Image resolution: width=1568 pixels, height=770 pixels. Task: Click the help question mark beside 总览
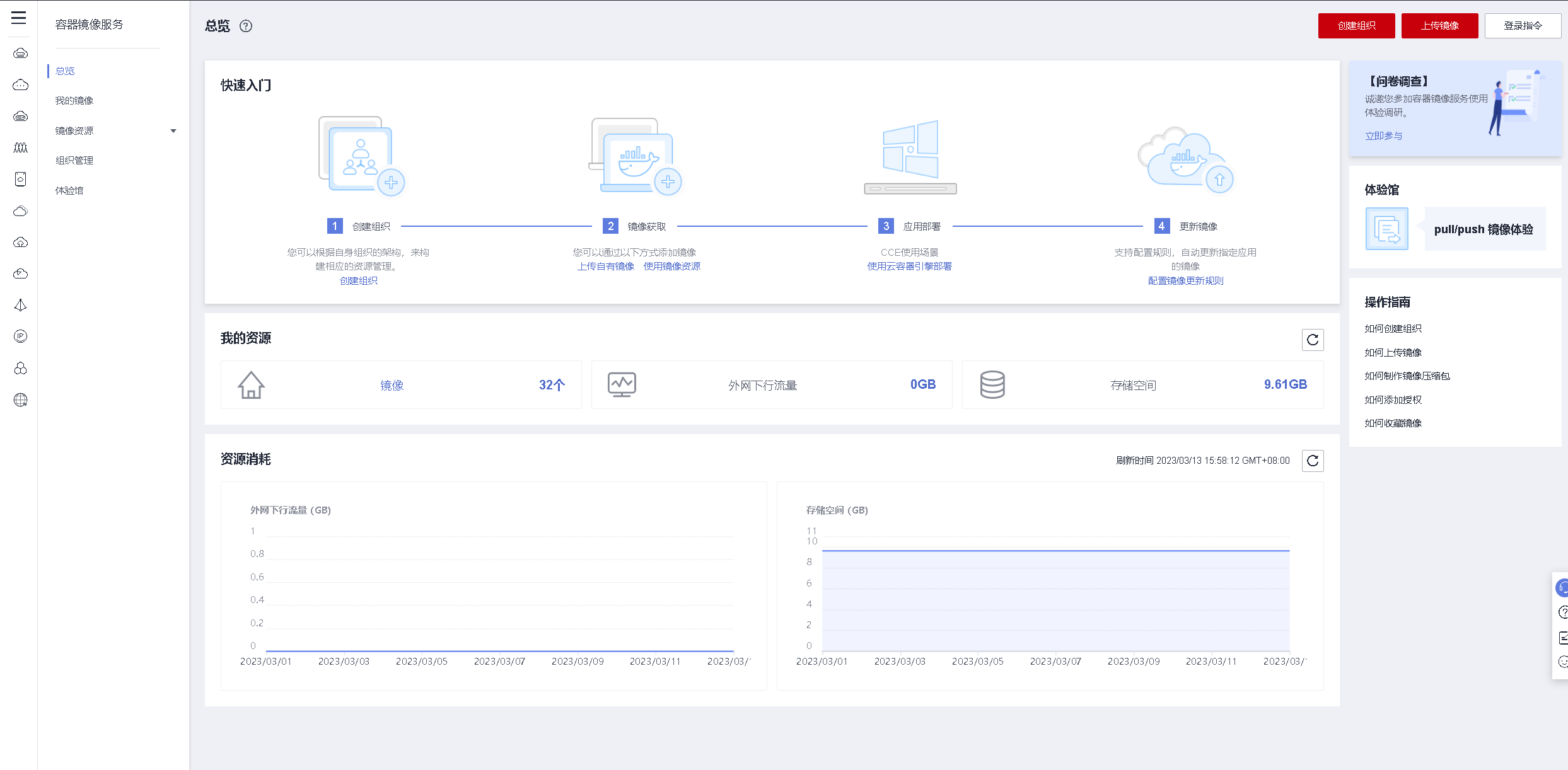click(x=246, y=26)
